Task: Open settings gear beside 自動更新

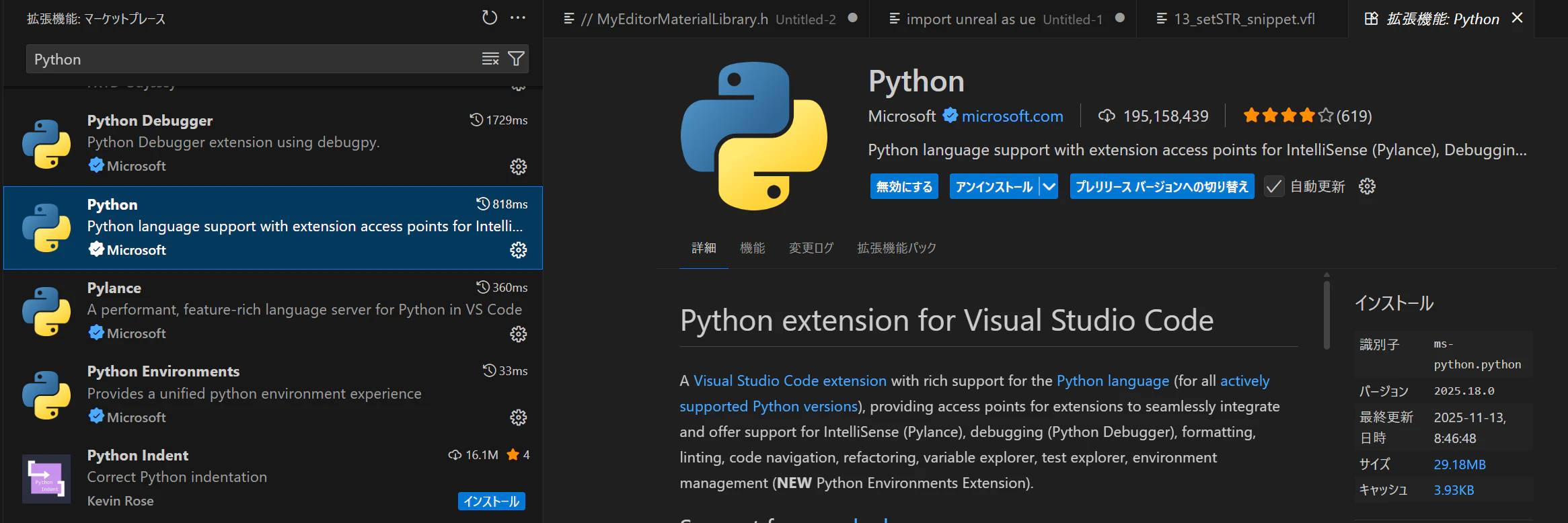Action: point(1367,186)
